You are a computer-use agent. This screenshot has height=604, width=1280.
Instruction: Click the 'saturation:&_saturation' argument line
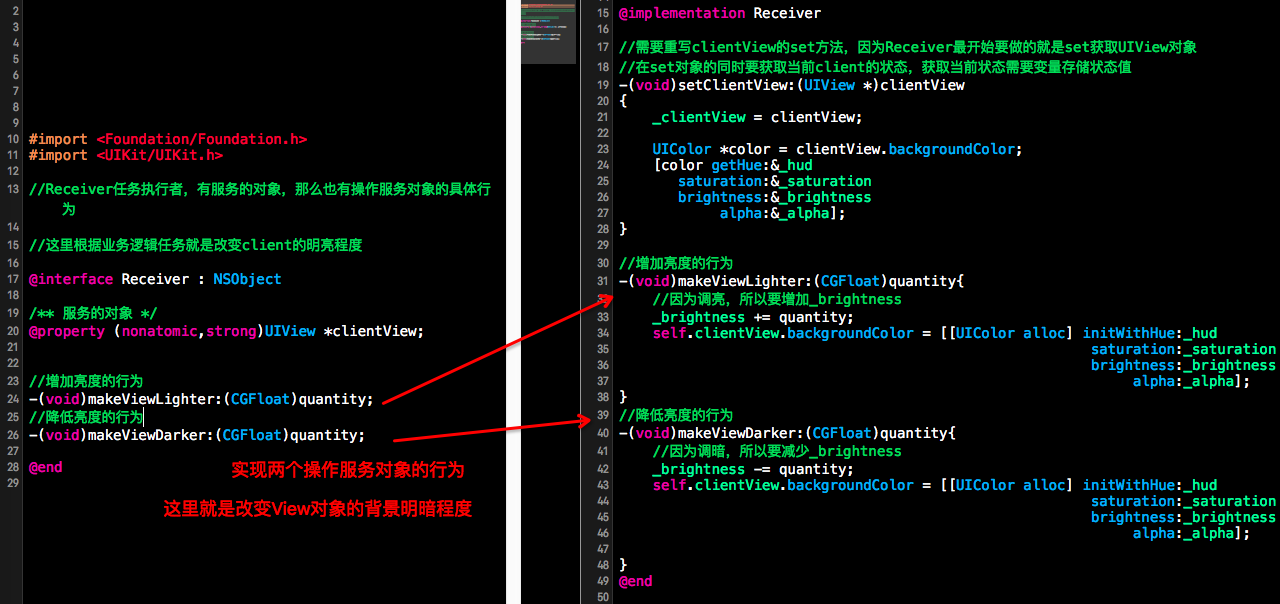(x=775, y=181)
